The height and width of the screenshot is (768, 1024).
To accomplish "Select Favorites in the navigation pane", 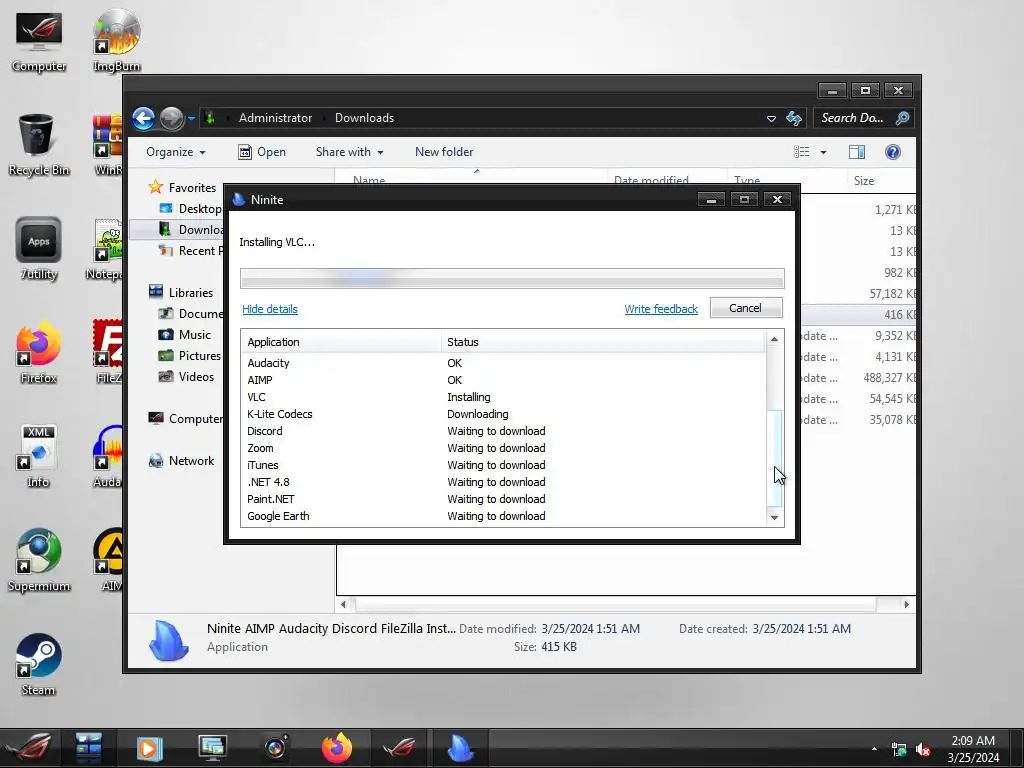I will click(191, 188).
